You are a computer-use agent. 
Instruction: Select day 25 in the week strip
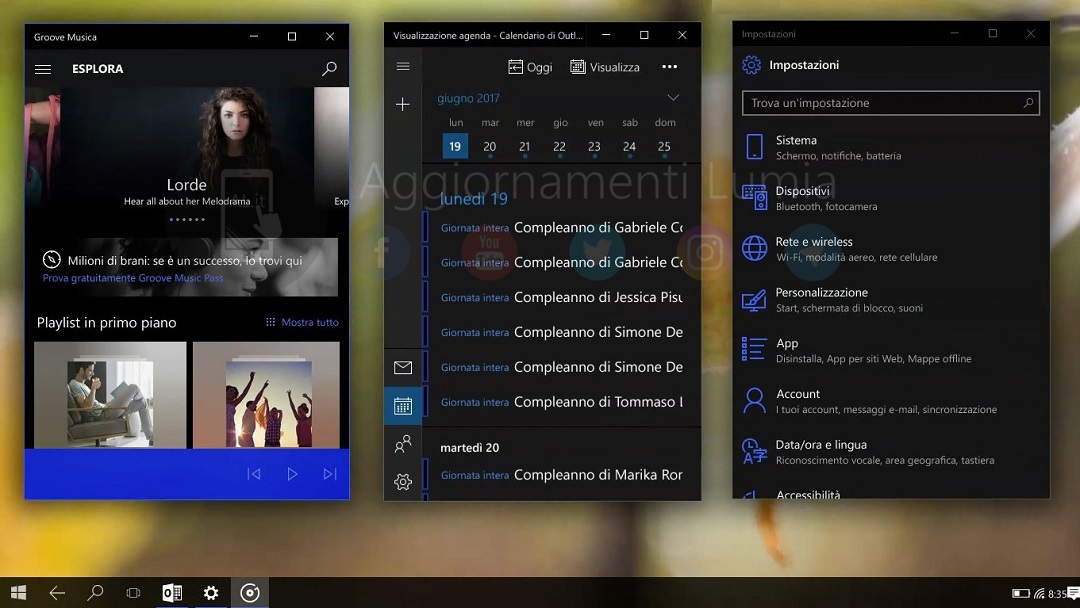click(664, 147)
